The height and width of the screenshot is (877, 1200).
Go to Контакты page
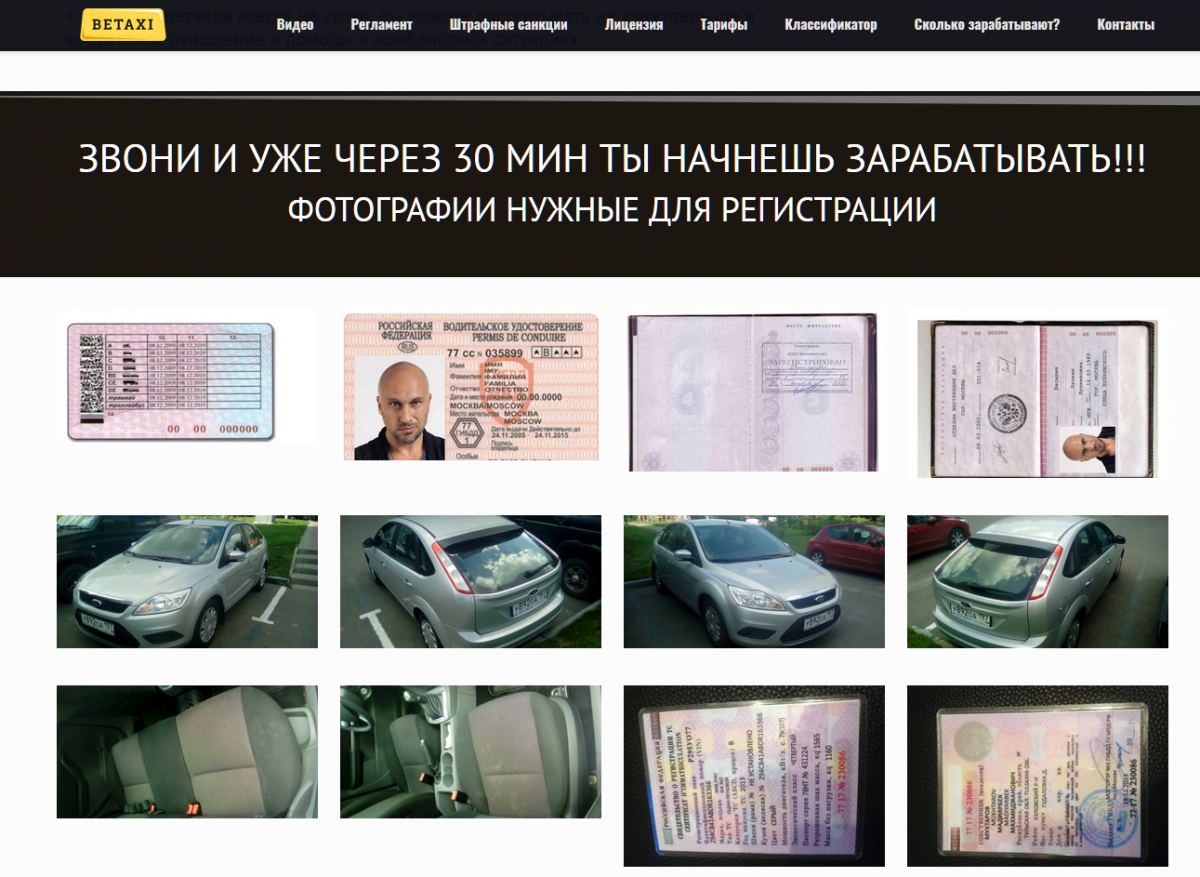click(x=1126, y=25)
